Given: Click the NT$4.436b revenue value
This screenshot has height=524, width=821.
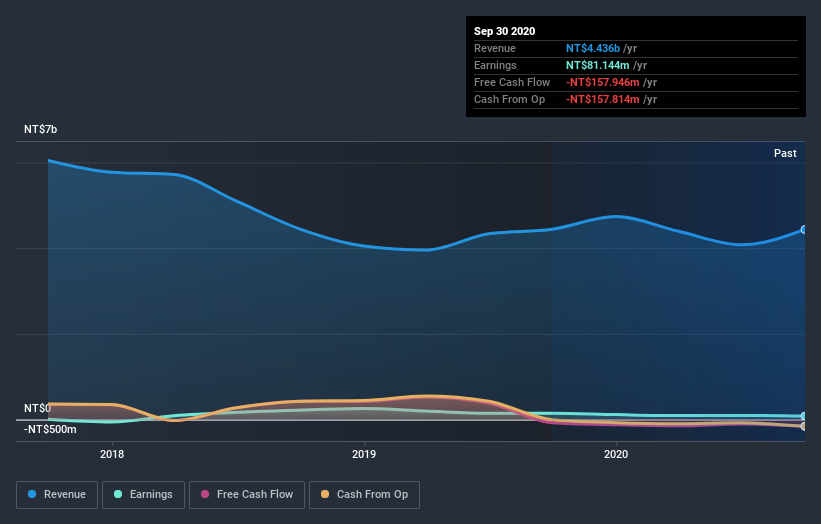Looking at the screenshot, I should [593, 48].
